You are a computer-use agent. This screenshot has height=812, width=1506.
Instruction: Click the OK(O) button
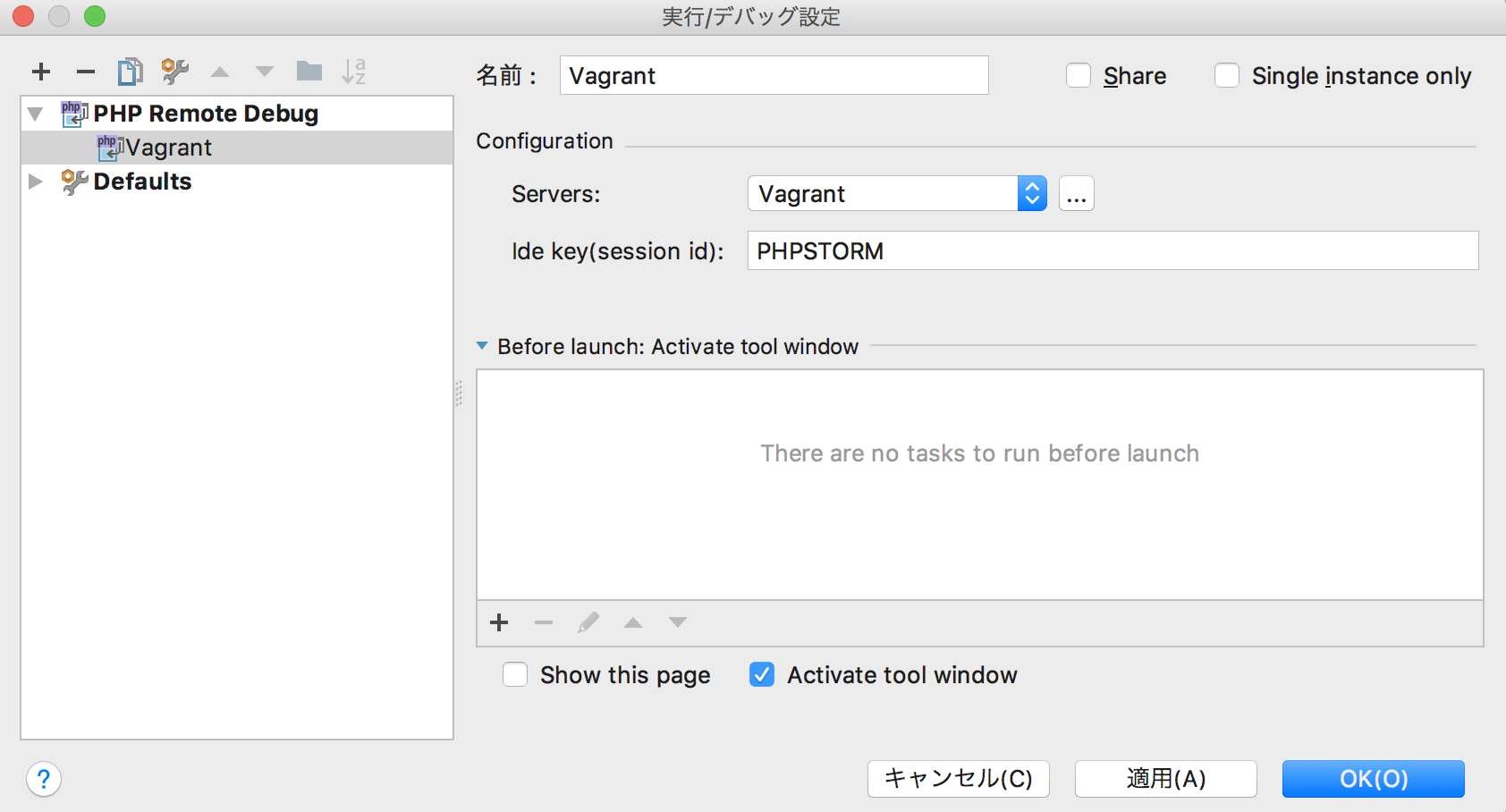pos(1373,778)
